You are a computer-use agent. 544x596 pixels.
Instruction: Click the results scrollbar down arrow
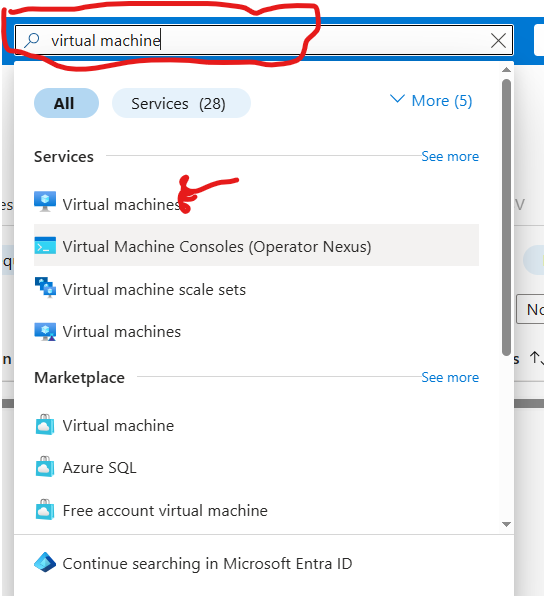(506, 524)
